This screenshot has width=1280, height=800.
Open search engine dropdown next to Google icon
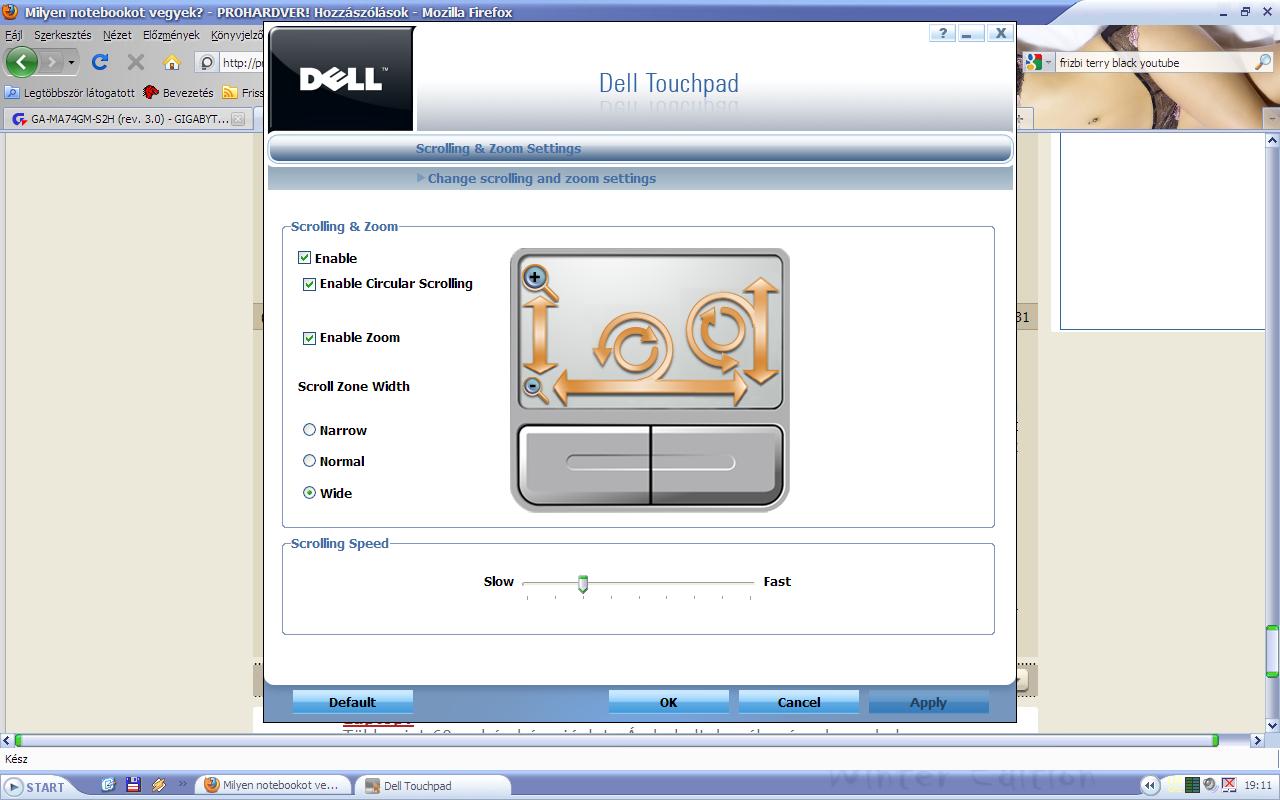[1049, 62]
